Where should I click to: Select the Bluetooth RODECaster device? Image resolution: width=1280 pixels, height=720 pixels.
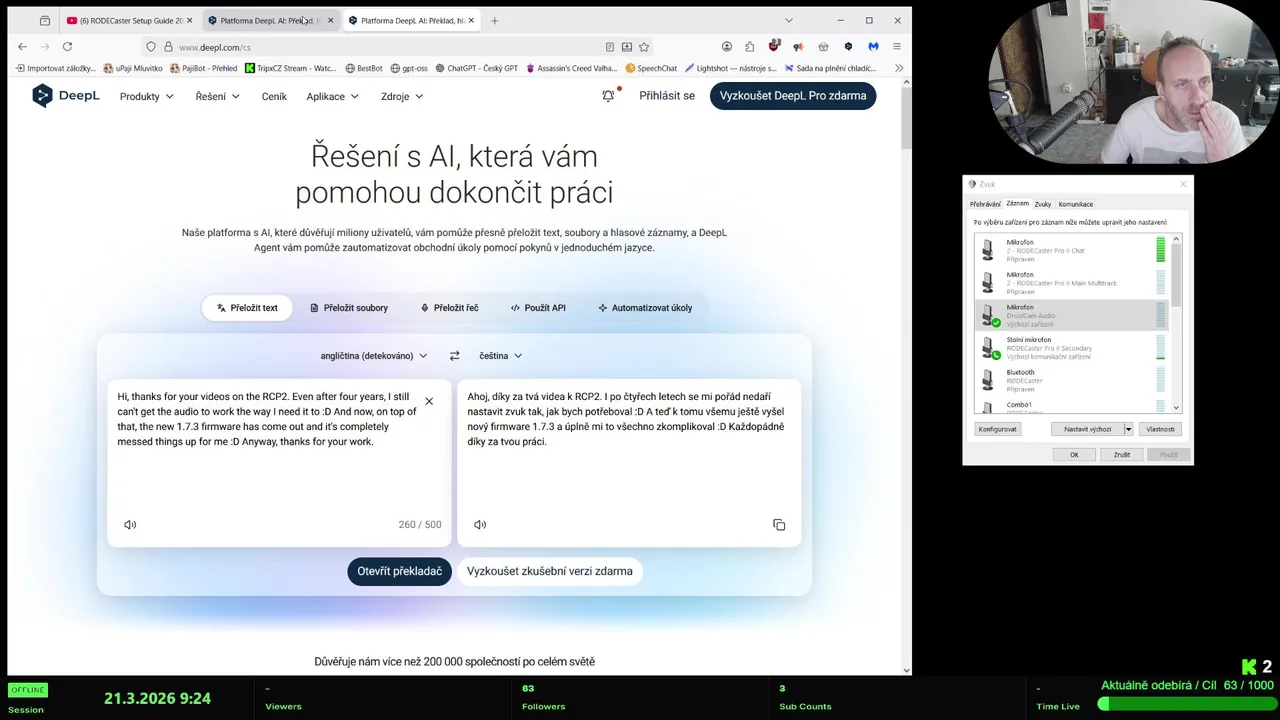click(1070, 380)
